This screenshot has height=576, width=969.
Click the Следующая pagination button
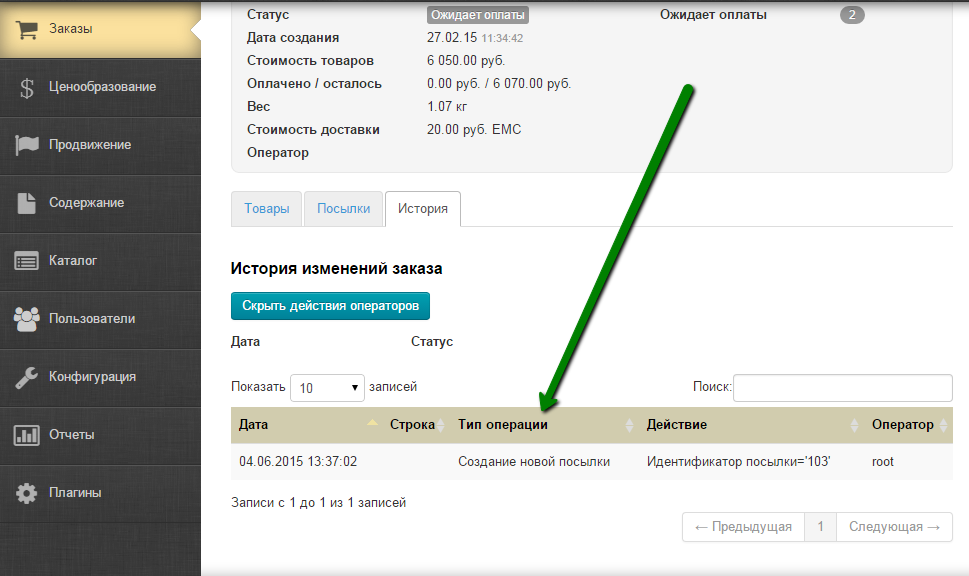coord(894,527)
